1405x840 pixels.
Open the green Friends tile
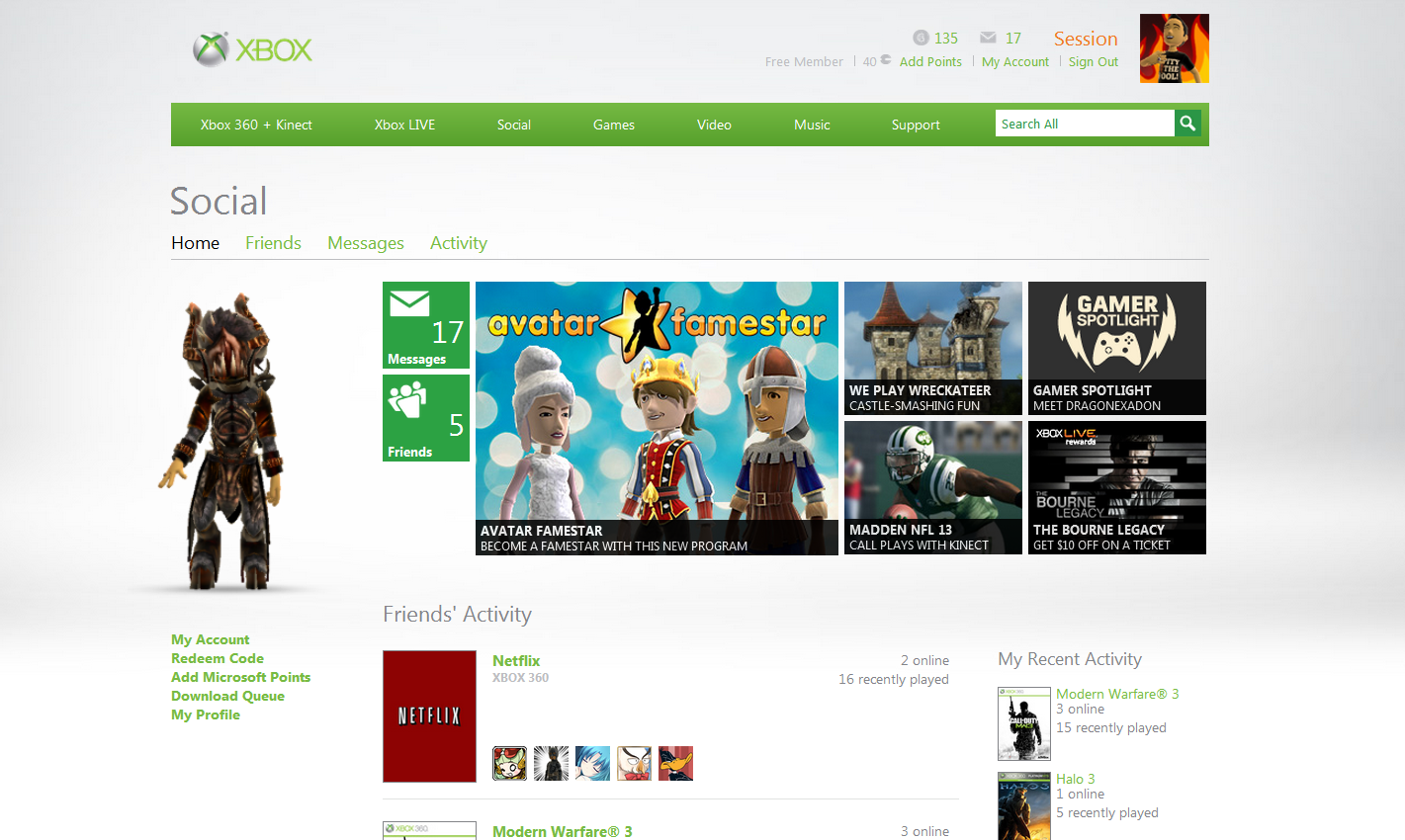click(x=426, y=418)
